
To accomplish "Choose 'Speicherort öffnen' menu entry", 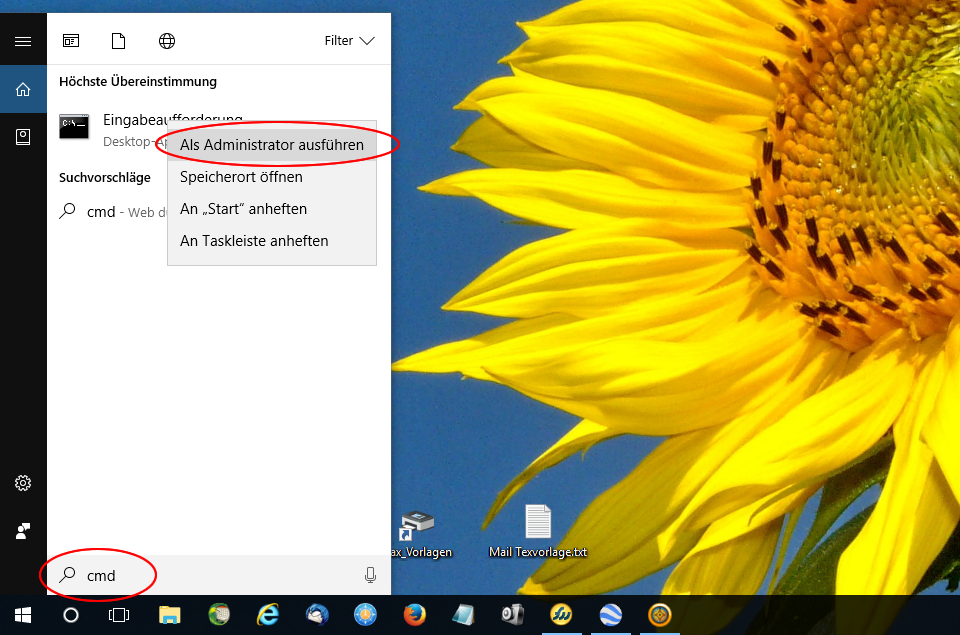I will [x=241, y=177].
